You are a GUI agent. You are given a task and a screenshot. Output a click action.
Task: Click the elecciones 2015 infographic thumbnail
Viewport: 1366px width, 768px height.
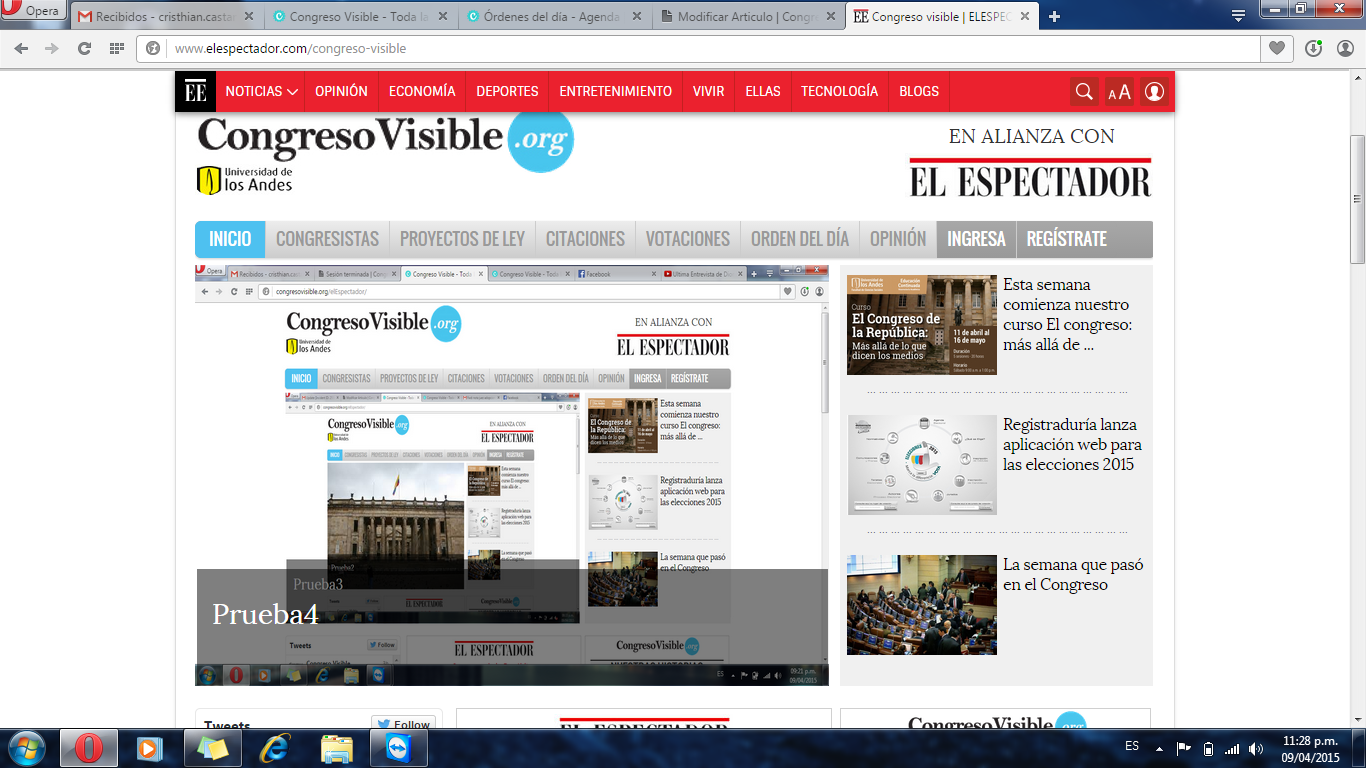coord(922,465)
